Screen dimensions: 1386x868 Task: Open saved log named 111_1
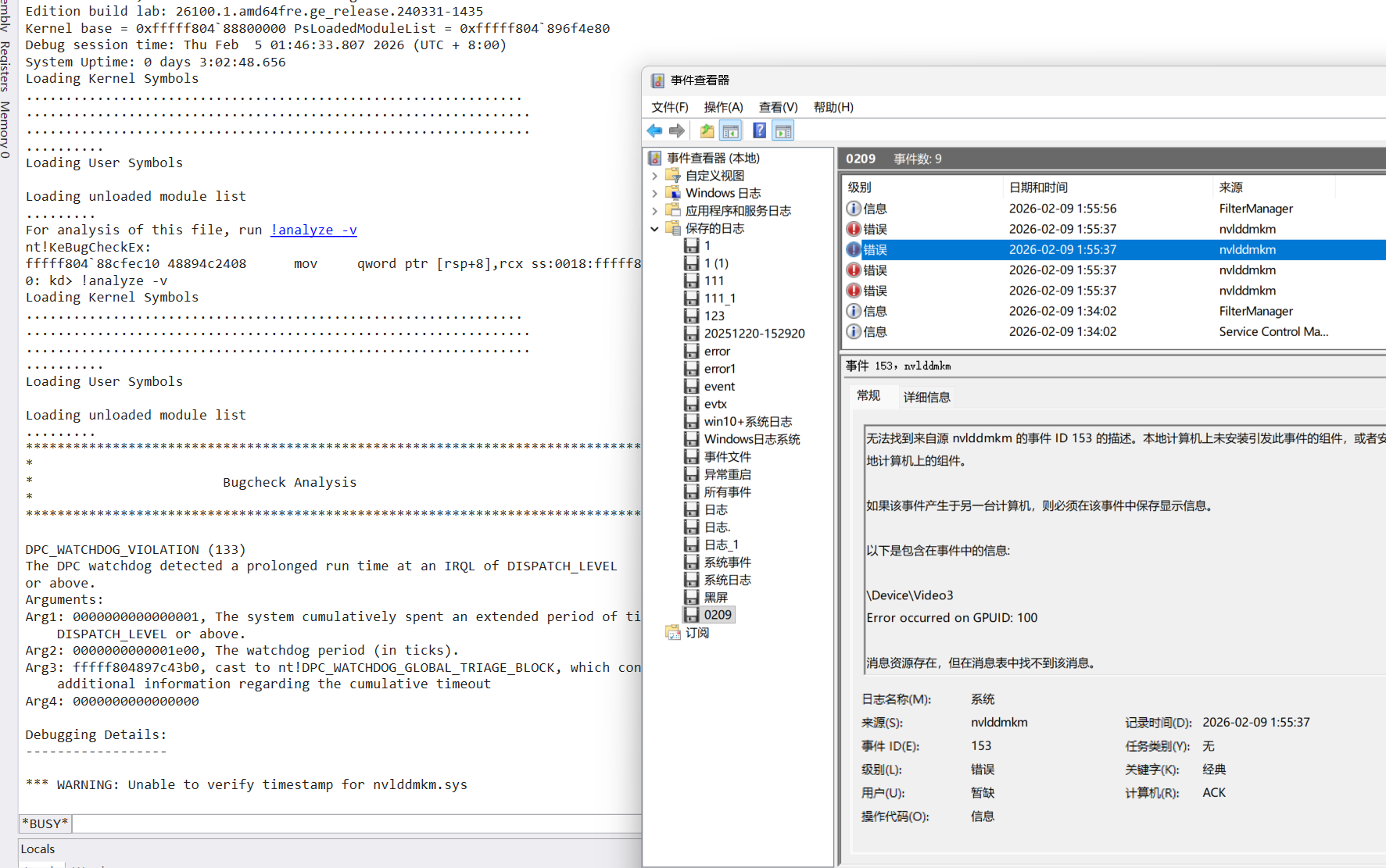[x=719, y=298]
